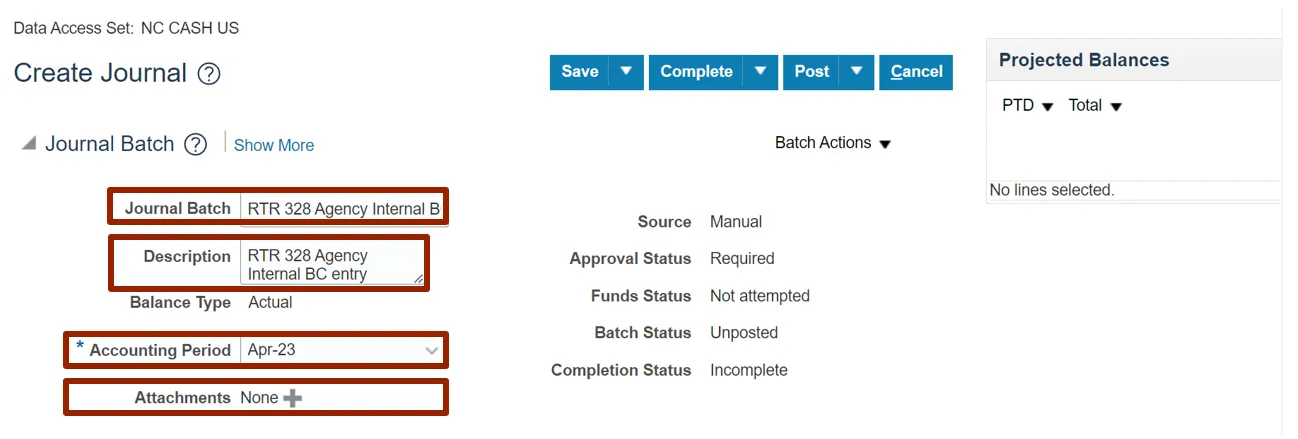This screenshot has width=1298, height=439.
Task: Open the Batch Actions menu
Action: [x=832, y=143]
